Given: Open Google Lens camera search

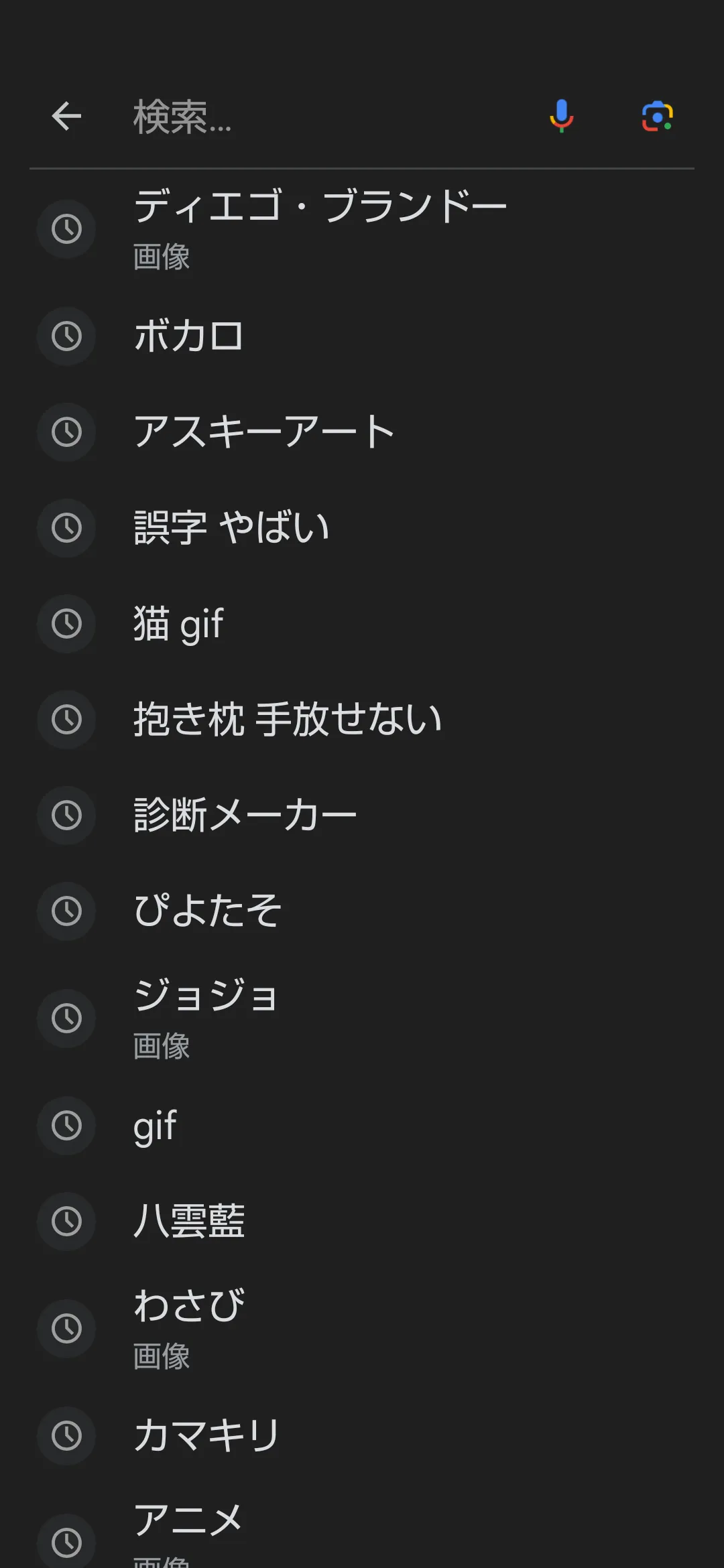Looking at the screenshot, I should pyautogui.click(x=657, y=117).
